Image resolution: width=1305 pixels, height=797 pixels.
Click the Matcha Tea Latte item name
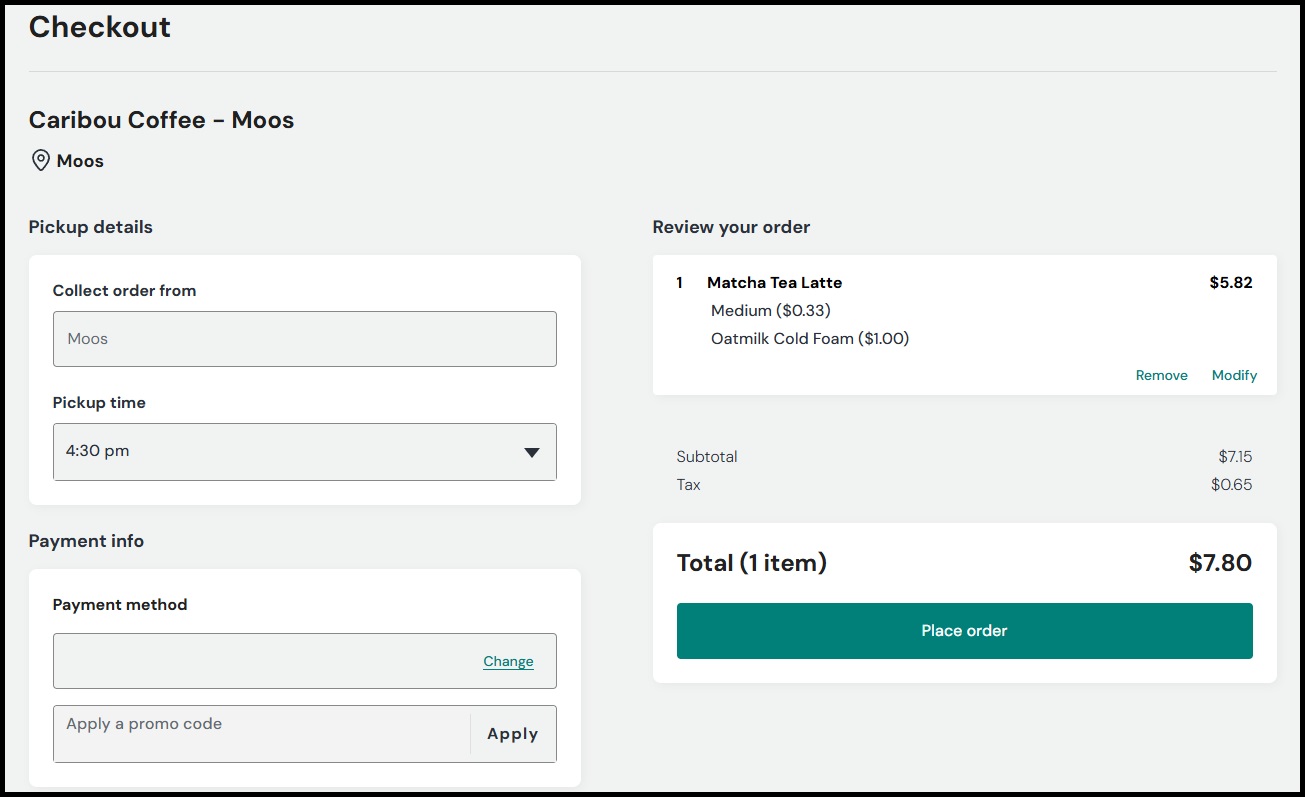(x=774, y=283)
